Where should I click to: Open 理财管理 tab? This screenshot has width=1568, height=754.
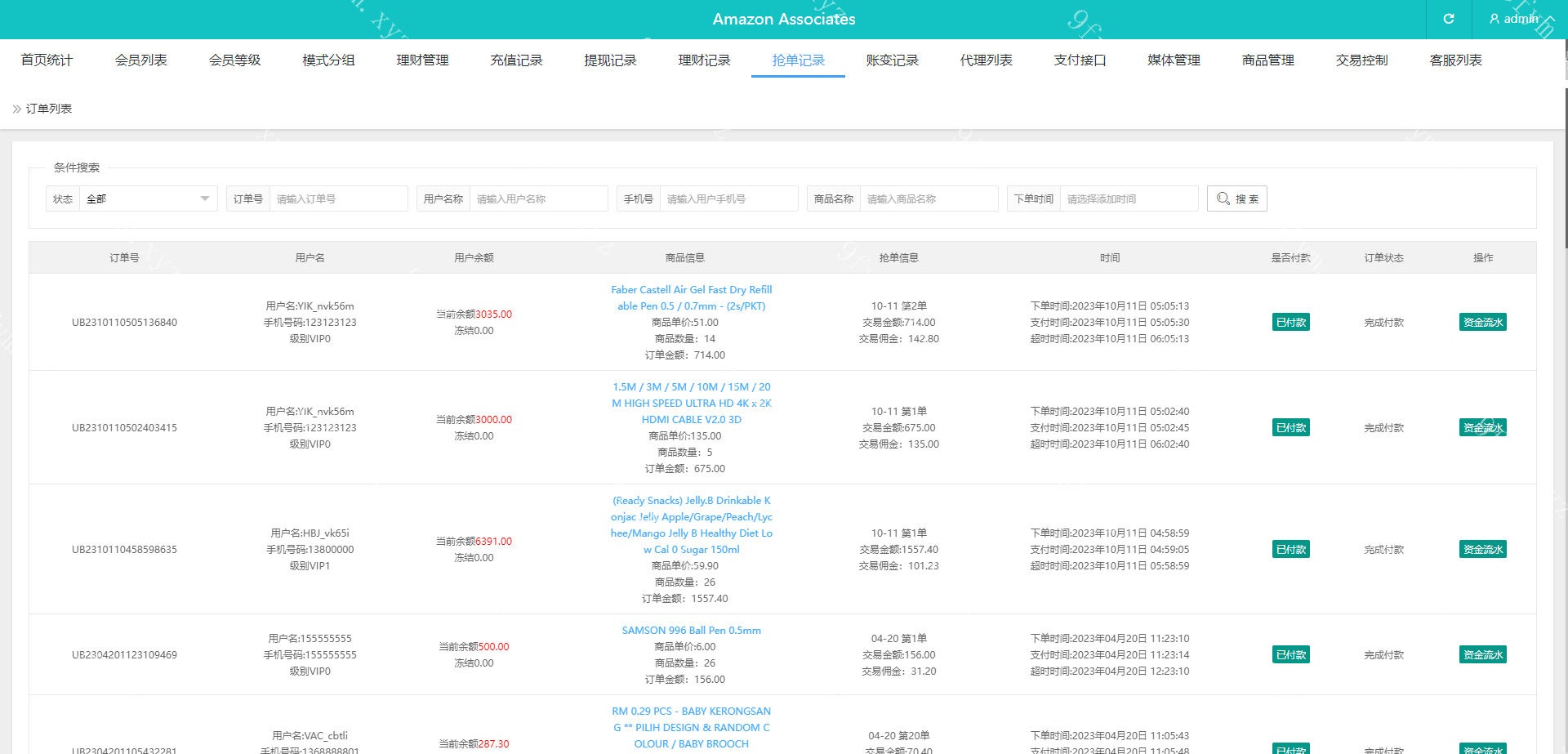pyautogui.click(x=422, y=60)
